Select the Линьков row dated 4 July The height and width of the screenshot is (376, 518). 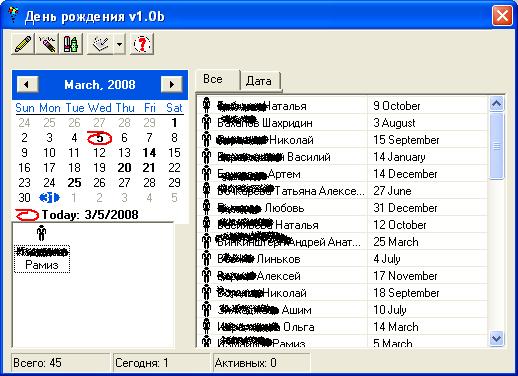[x=343, y=259]
